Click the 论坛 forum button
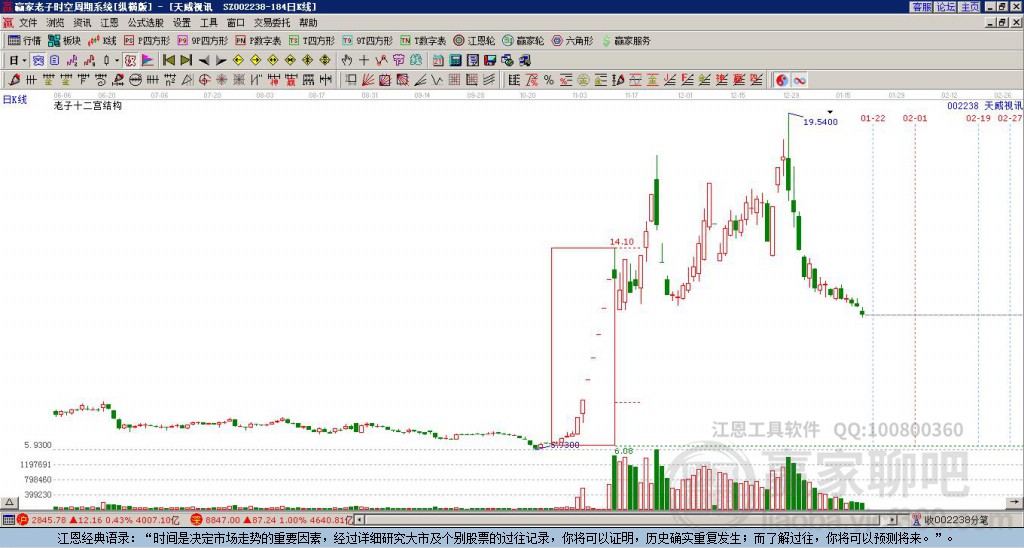The image size is (1024, 548). [945, 7]
